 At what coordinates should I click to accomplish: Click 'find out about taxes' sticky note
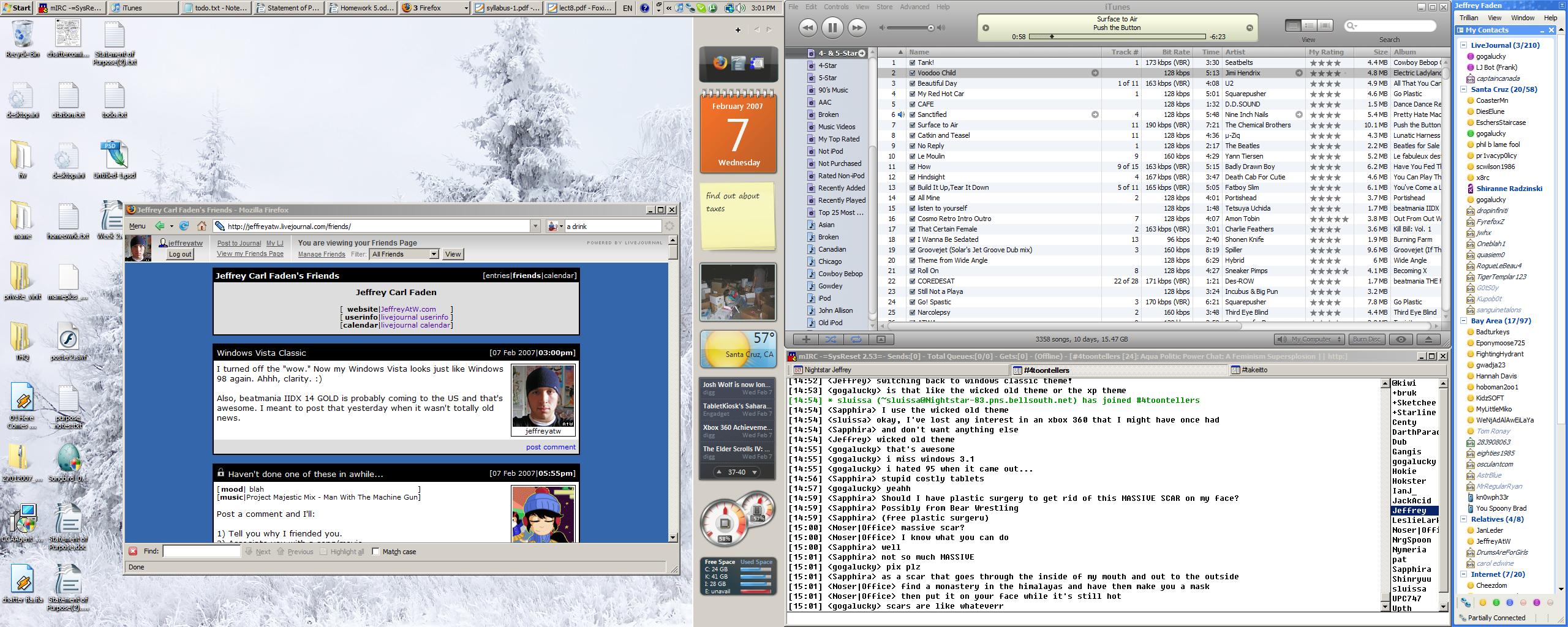coord(738,217)
